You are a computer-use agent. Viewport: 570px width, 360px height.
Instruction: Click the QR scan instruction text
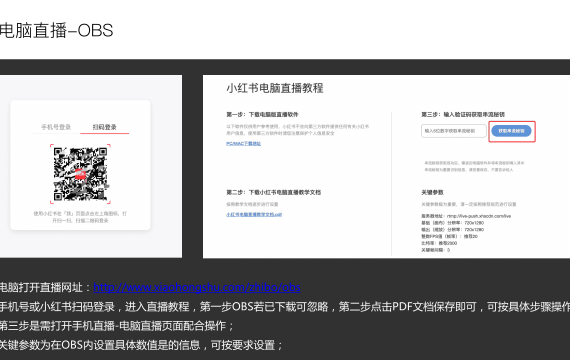(80, 217)
